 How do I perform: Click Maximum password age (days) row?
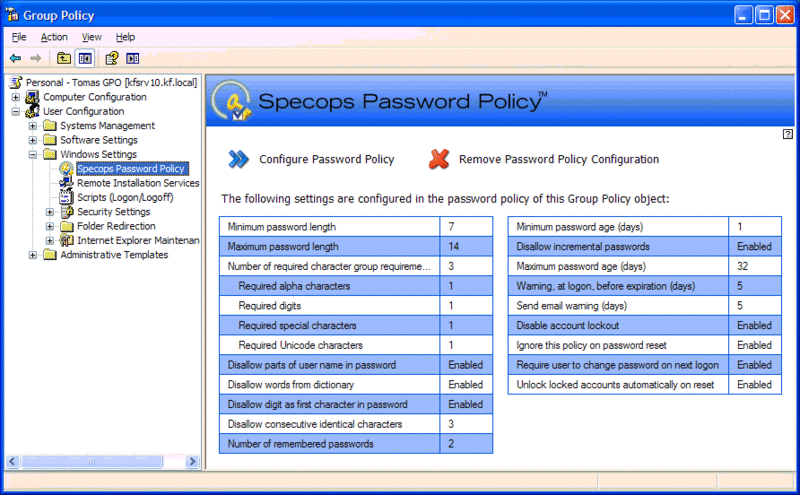[x=644, y=266]
